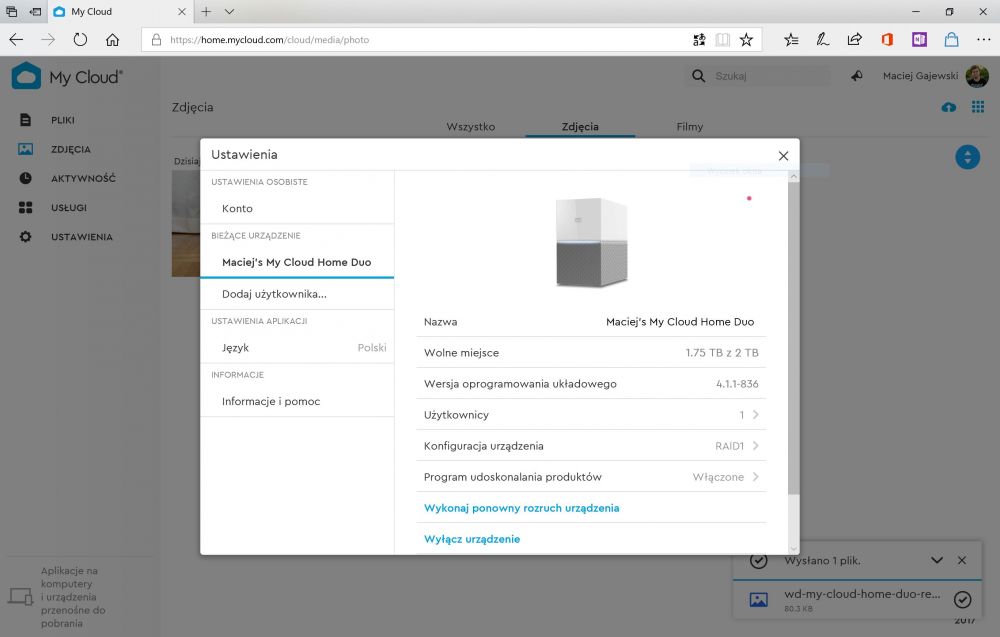
Task: Click browser forward arrow
Action: click(48, 40)
